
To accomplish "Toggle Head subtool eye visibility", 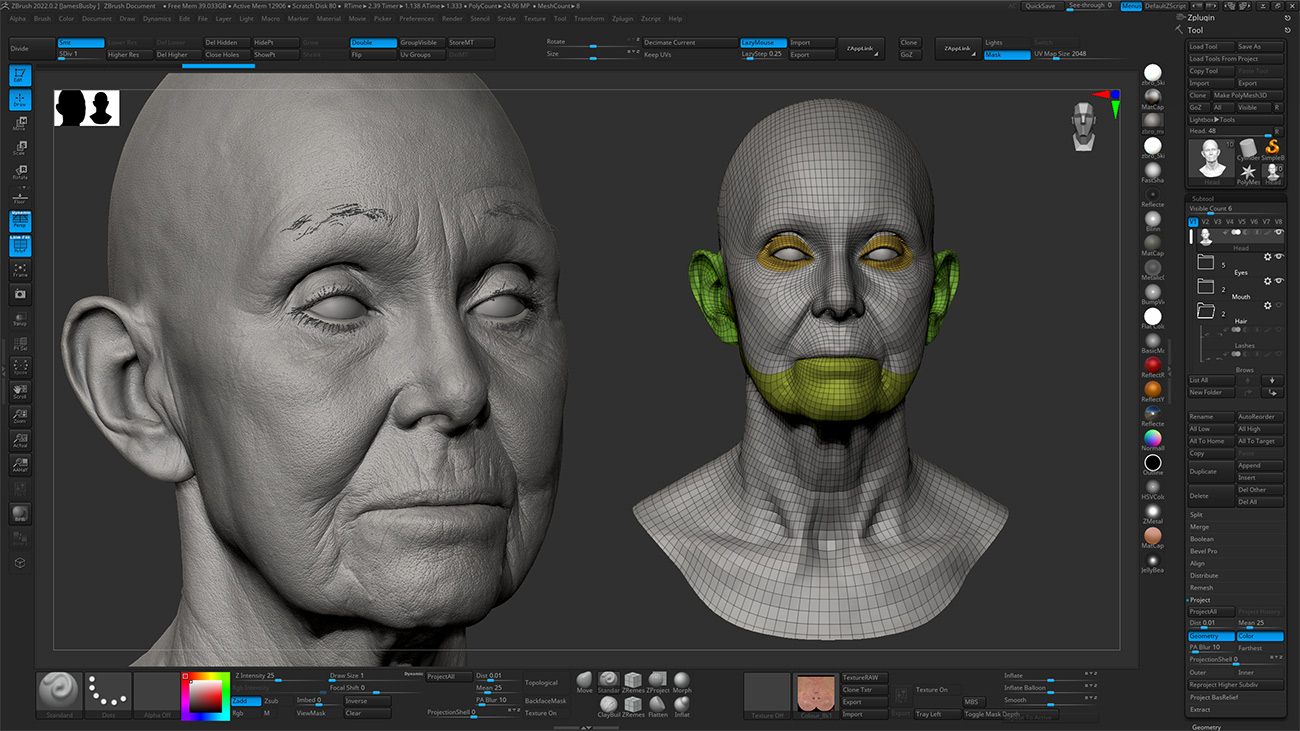I will (x=1278, y=232).
